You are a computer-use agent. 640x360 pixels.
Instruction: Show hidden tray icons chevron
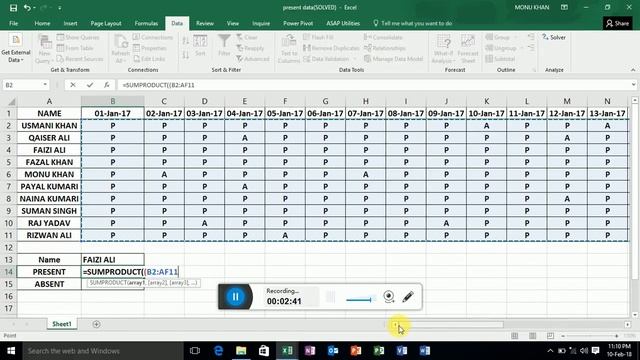550,351
